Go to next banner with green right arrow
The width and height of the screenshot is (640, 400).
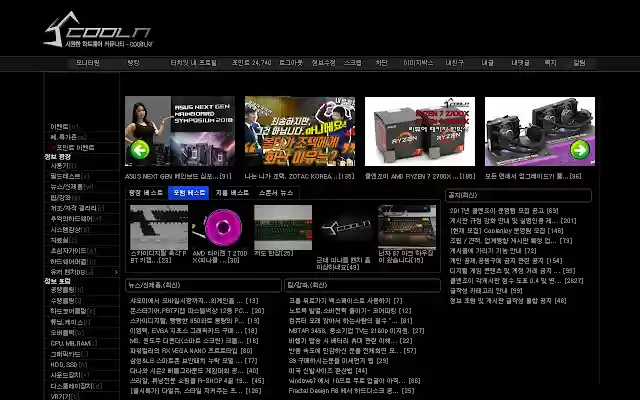click(580, 150)
